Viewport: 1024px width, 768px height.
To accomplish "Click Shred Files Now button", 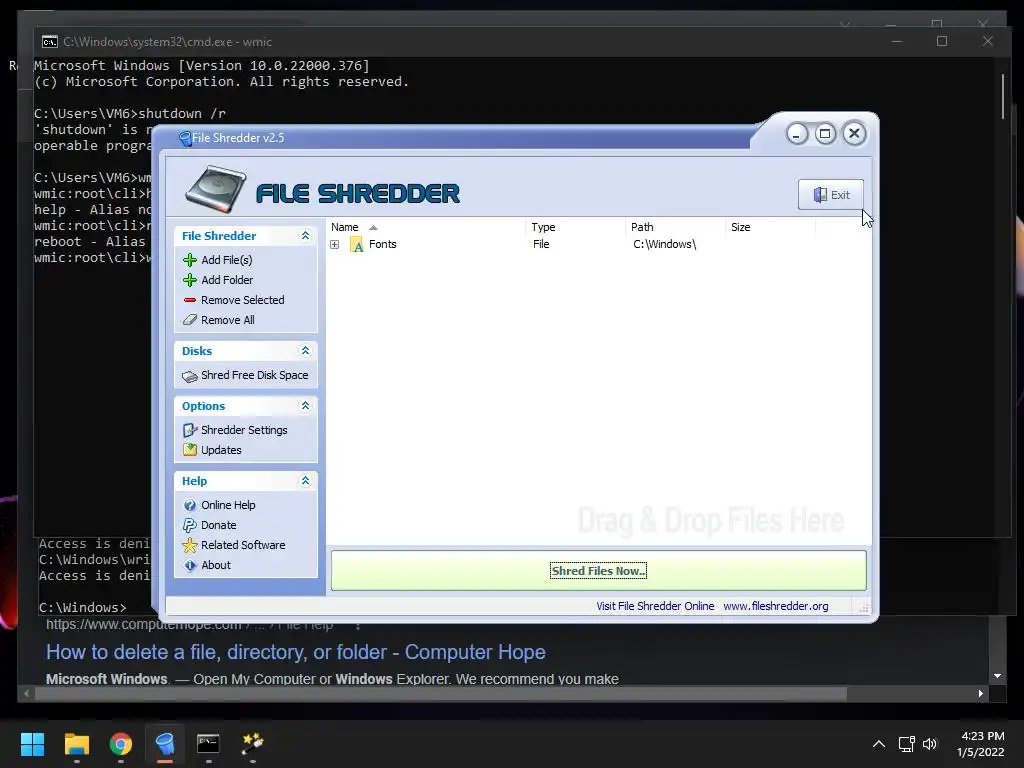I will [x=598, y=571].
